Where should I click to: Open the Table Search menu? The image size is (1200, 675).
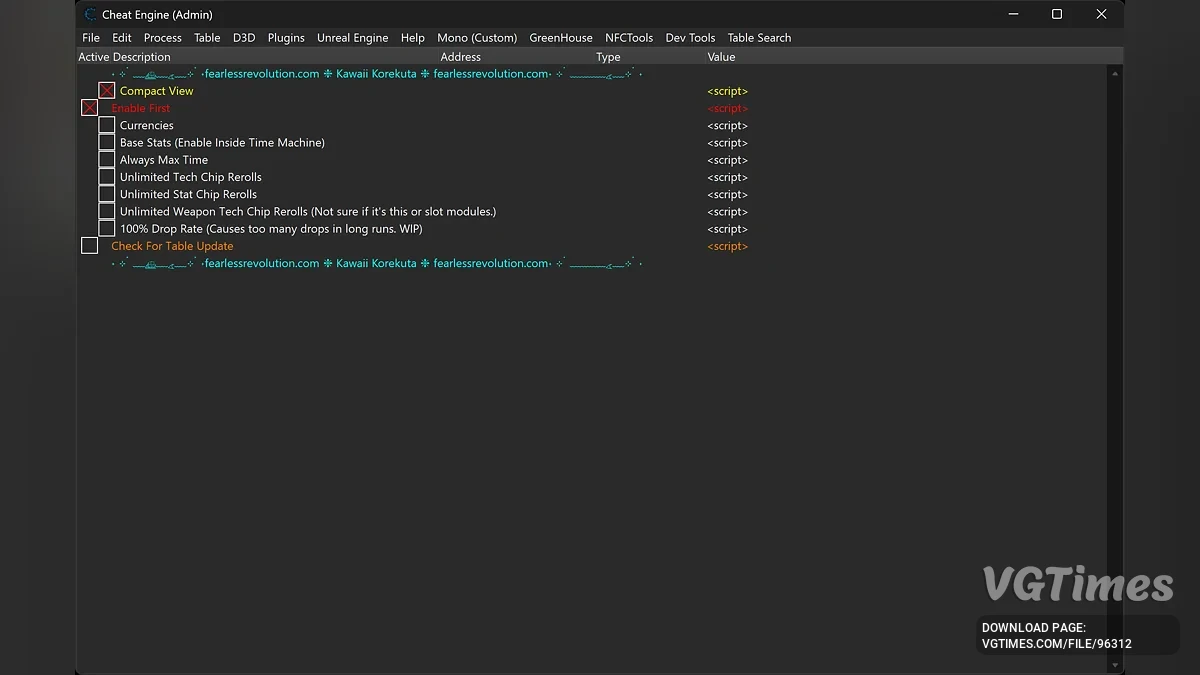[759, 38]
